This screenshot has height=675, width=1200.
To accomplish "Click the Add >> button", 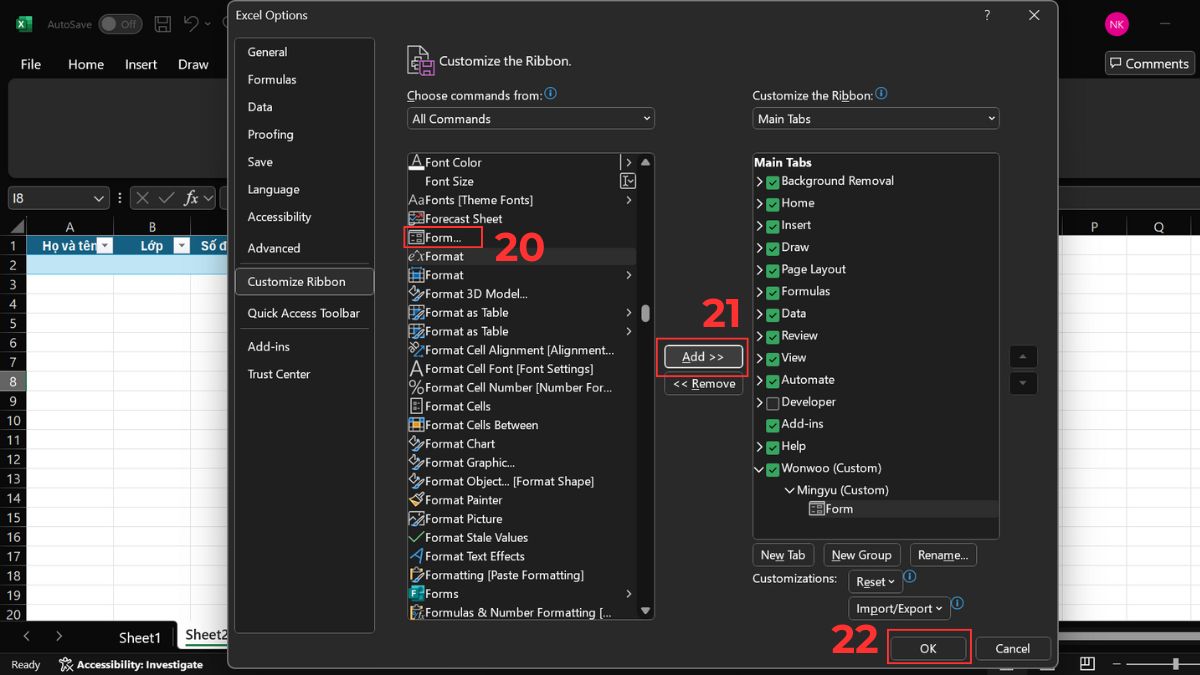I will point(703,357).
